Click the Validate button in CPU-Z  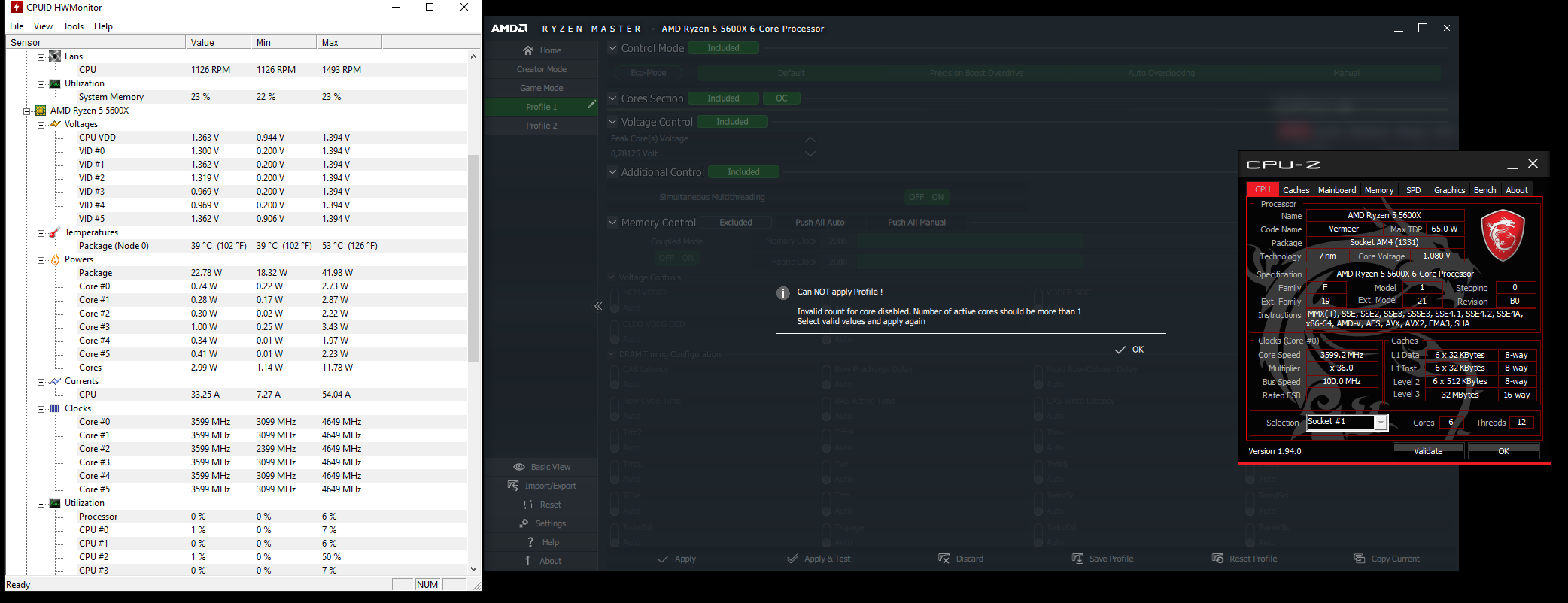tap(1428, 451)
